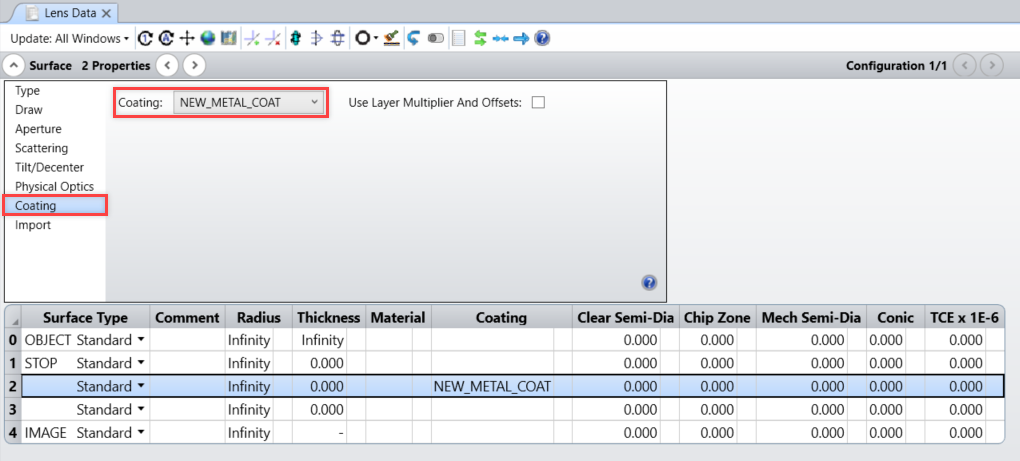Click the paintbrush coatings icon

391,39
